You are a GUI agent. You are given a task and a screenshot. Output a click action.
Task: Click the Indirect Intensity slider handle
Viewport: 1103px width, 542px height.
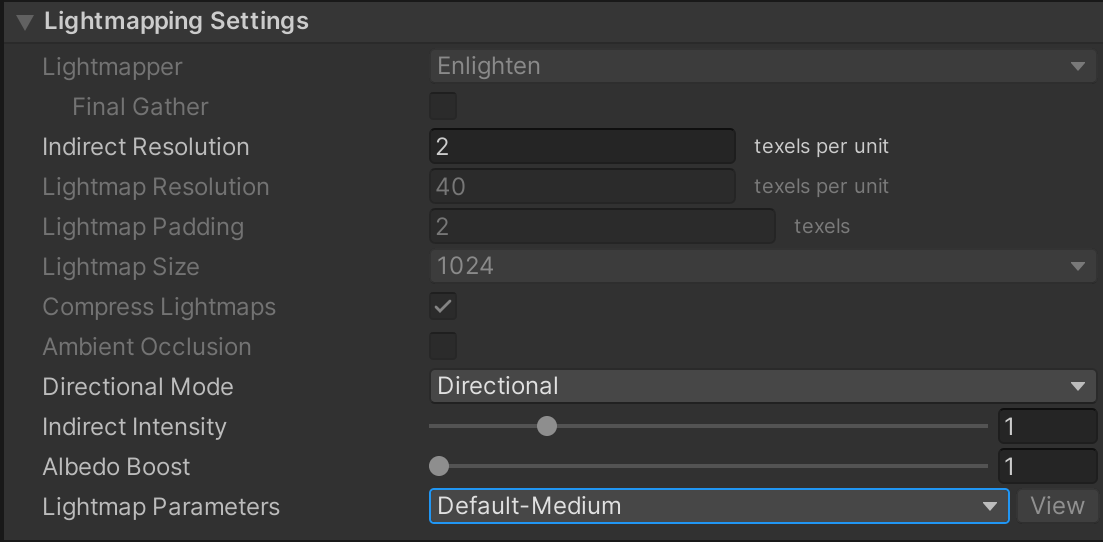[546, 427]
